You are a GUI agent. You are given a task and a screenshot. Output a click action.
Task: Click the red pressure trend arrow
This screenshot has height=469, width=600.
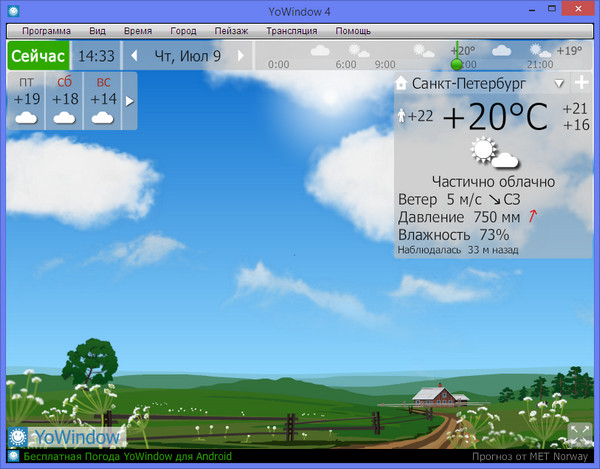534,217
